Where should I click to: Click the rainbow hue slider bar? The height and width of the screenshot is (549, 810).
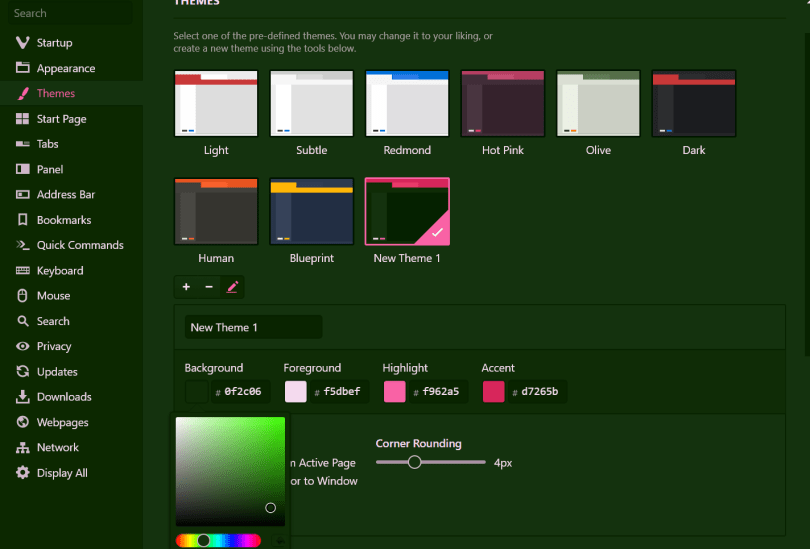(x=218, y=540)
